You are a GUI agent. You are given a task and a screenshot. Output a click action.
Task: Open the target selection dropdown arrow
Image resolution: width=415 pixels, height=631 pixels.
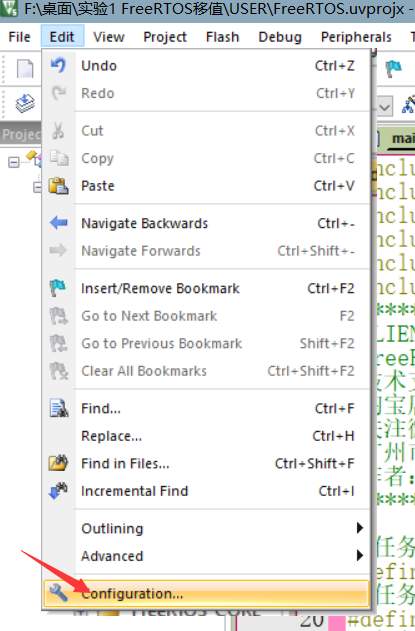tap(384, 107)
